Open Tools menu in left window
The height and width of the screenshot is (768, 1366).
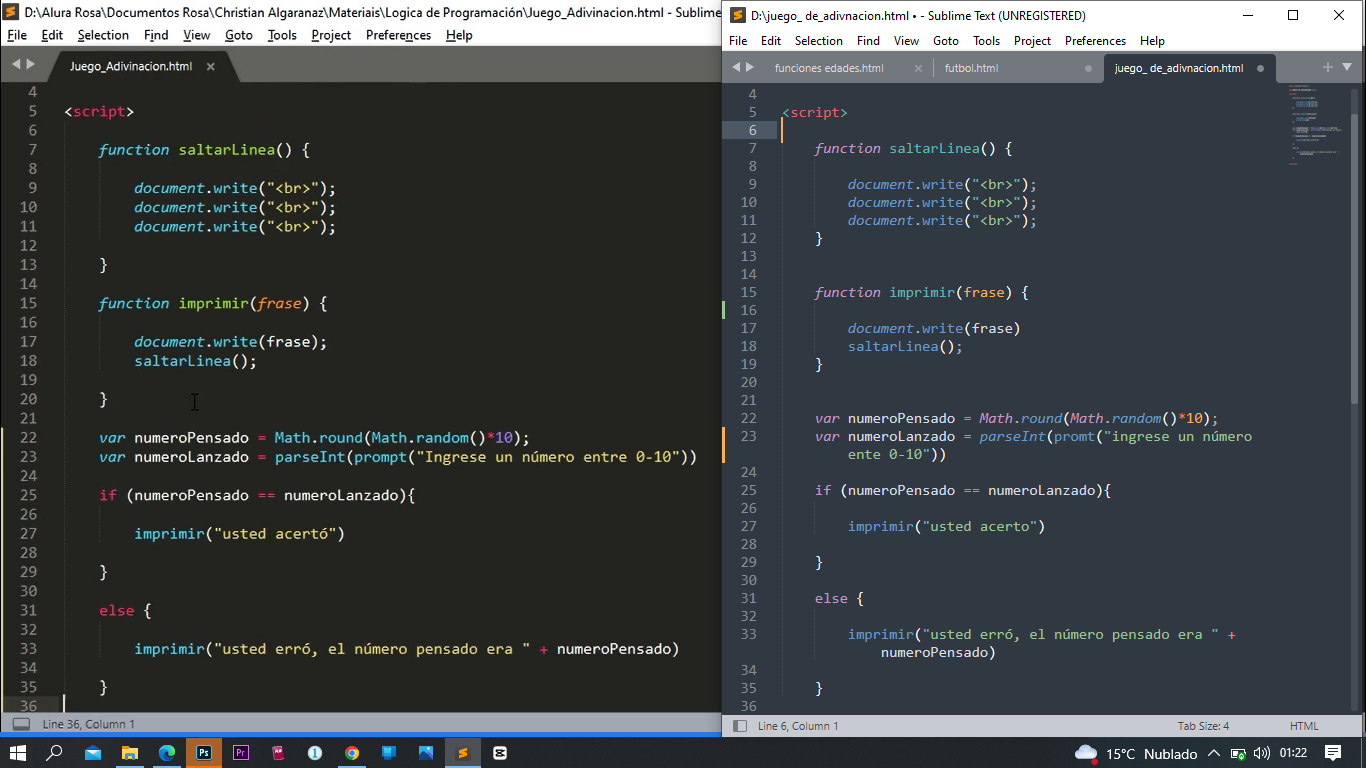pyautogui.click(x=282, y=35)
